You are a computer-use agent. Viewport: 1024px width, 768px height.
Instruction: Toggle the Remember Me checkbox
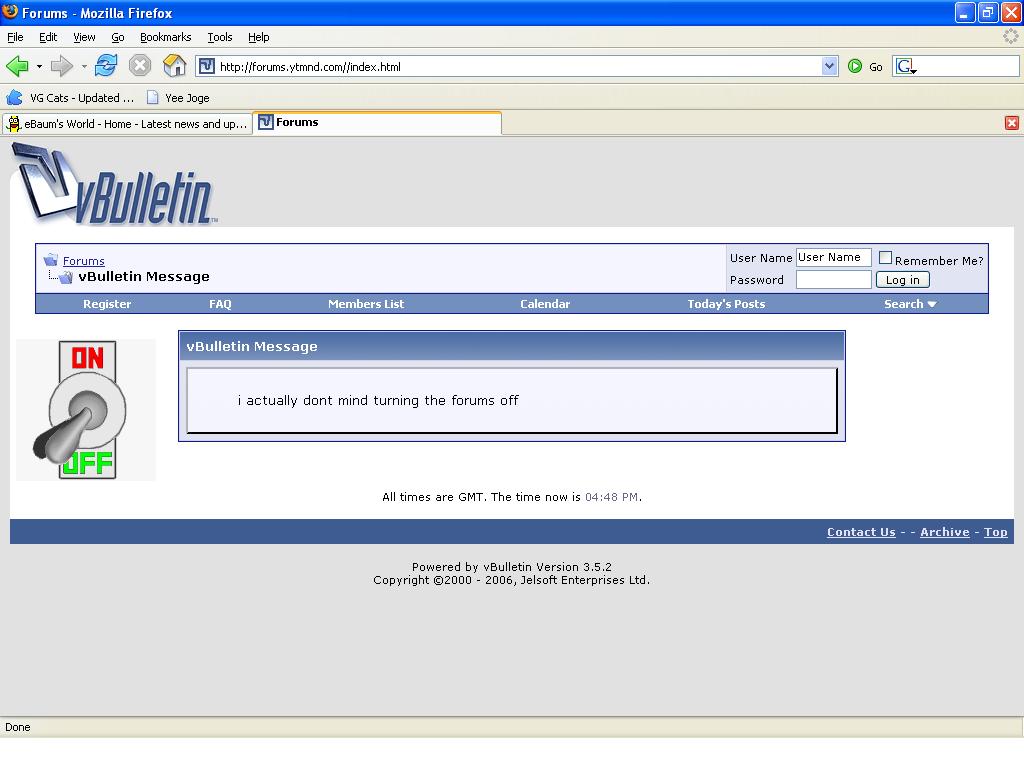pyautogui.click(x=885, y=258)
